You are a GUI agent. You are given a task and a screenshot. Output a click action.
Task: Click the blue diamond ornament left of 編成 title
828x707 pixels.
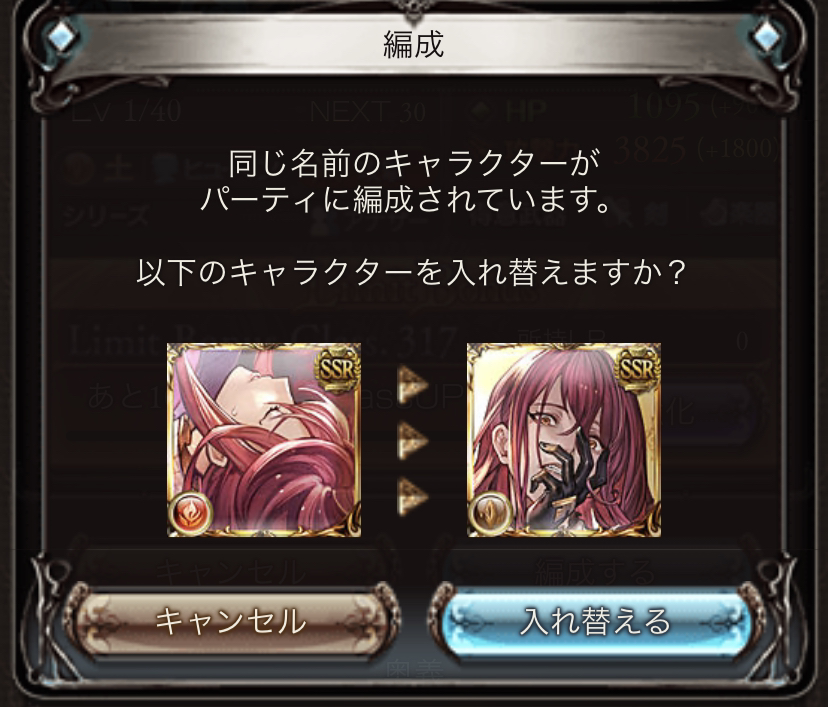61,37
